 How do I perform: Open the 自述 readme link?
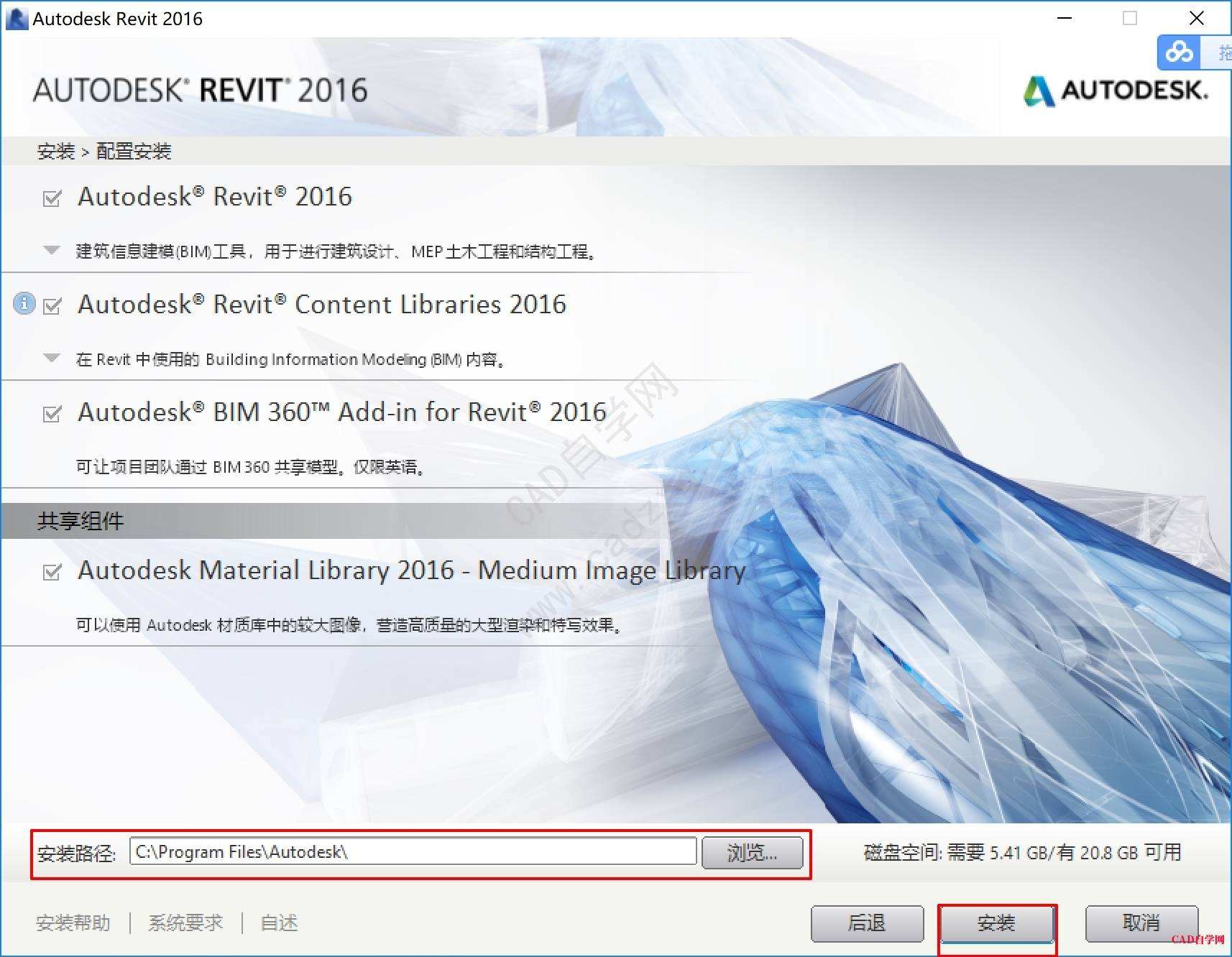tap(278, 924)
